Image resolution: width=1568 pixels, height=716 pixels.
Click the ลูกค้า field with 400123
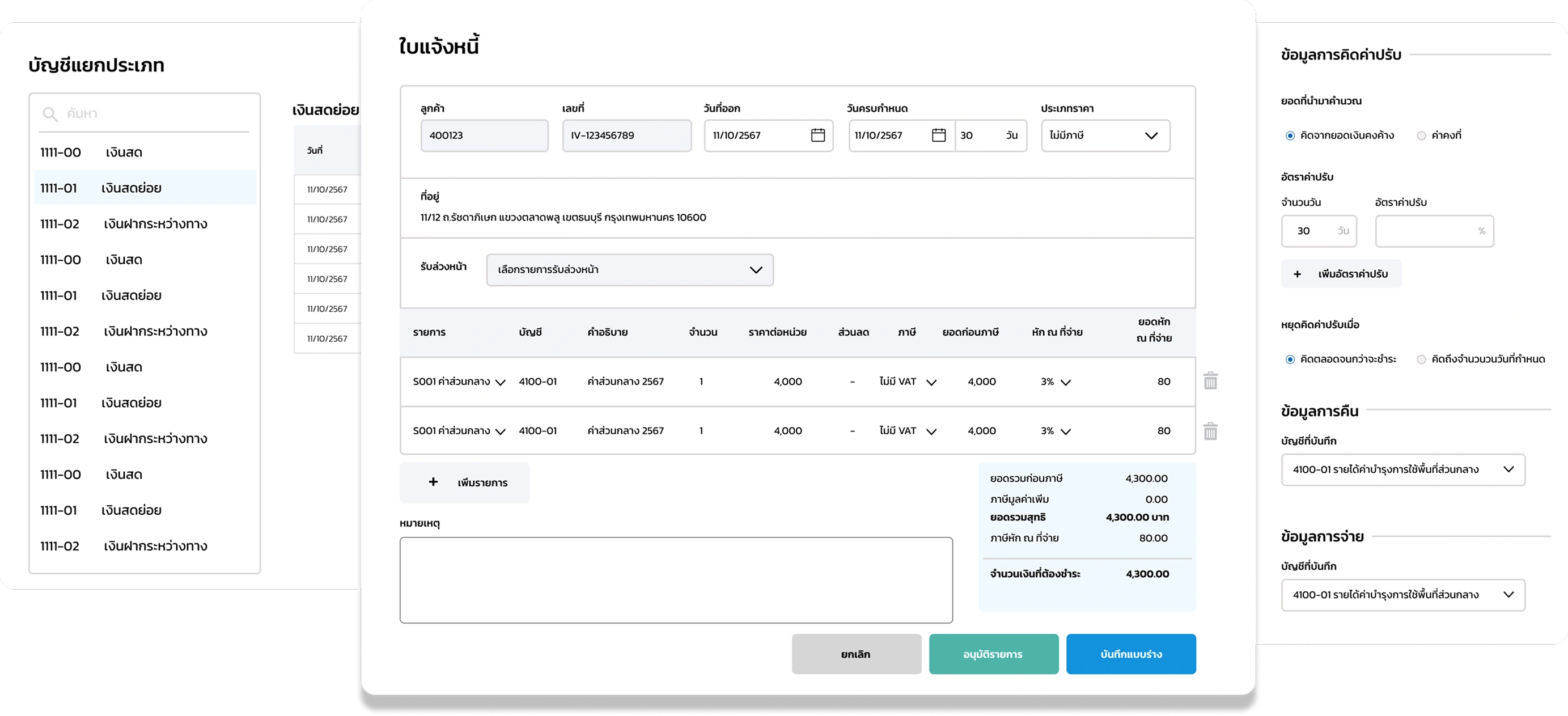click(484, 135)
